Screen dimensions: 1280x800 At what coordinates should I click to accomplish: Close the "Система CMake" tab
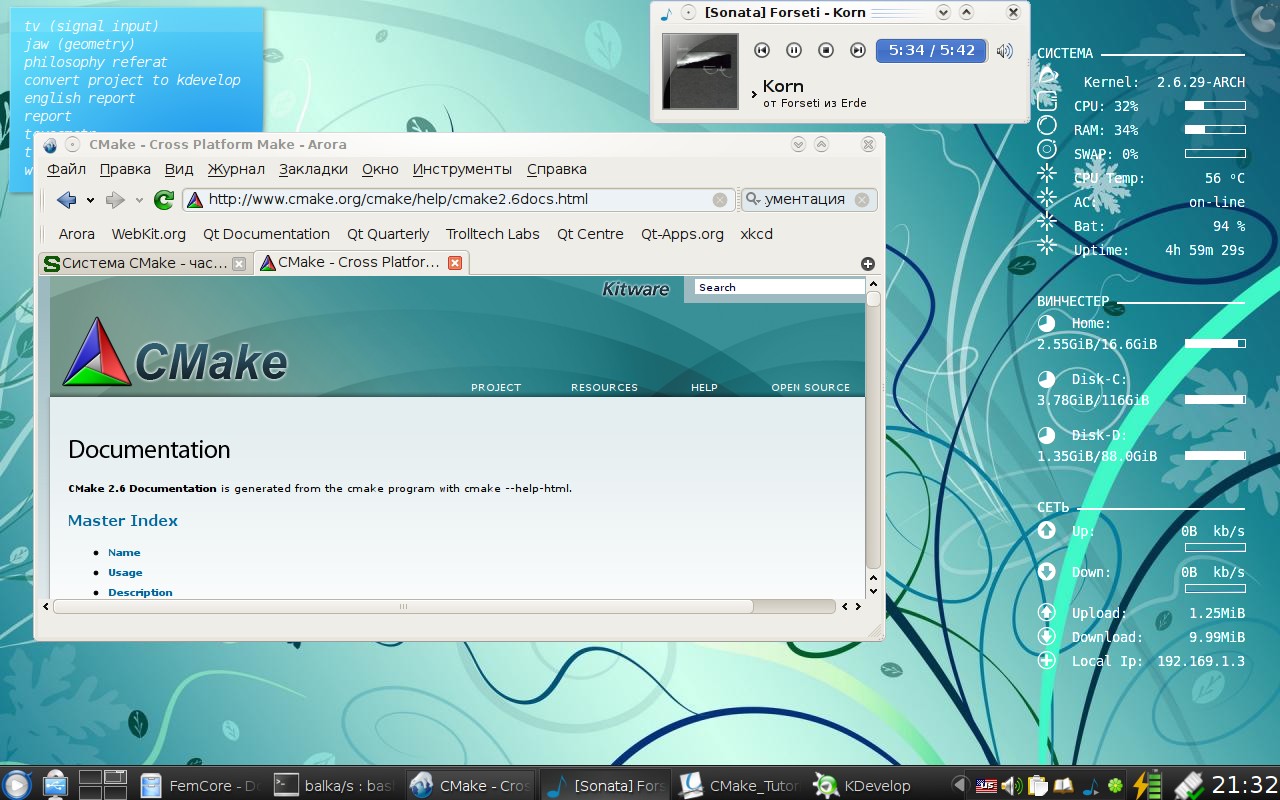click(238, 264)
